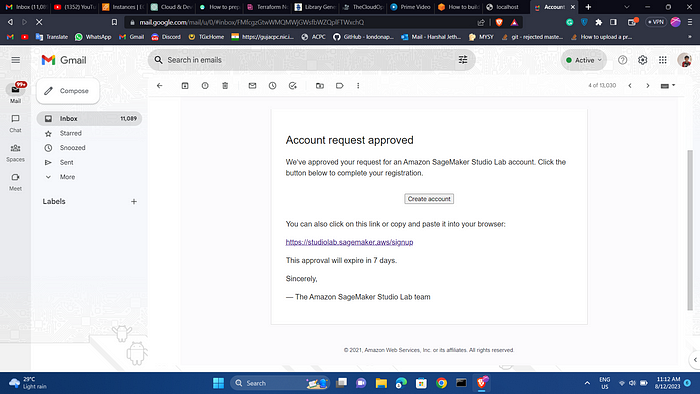Click the email vertical scrollbar
700x394 pixels.
690,230
